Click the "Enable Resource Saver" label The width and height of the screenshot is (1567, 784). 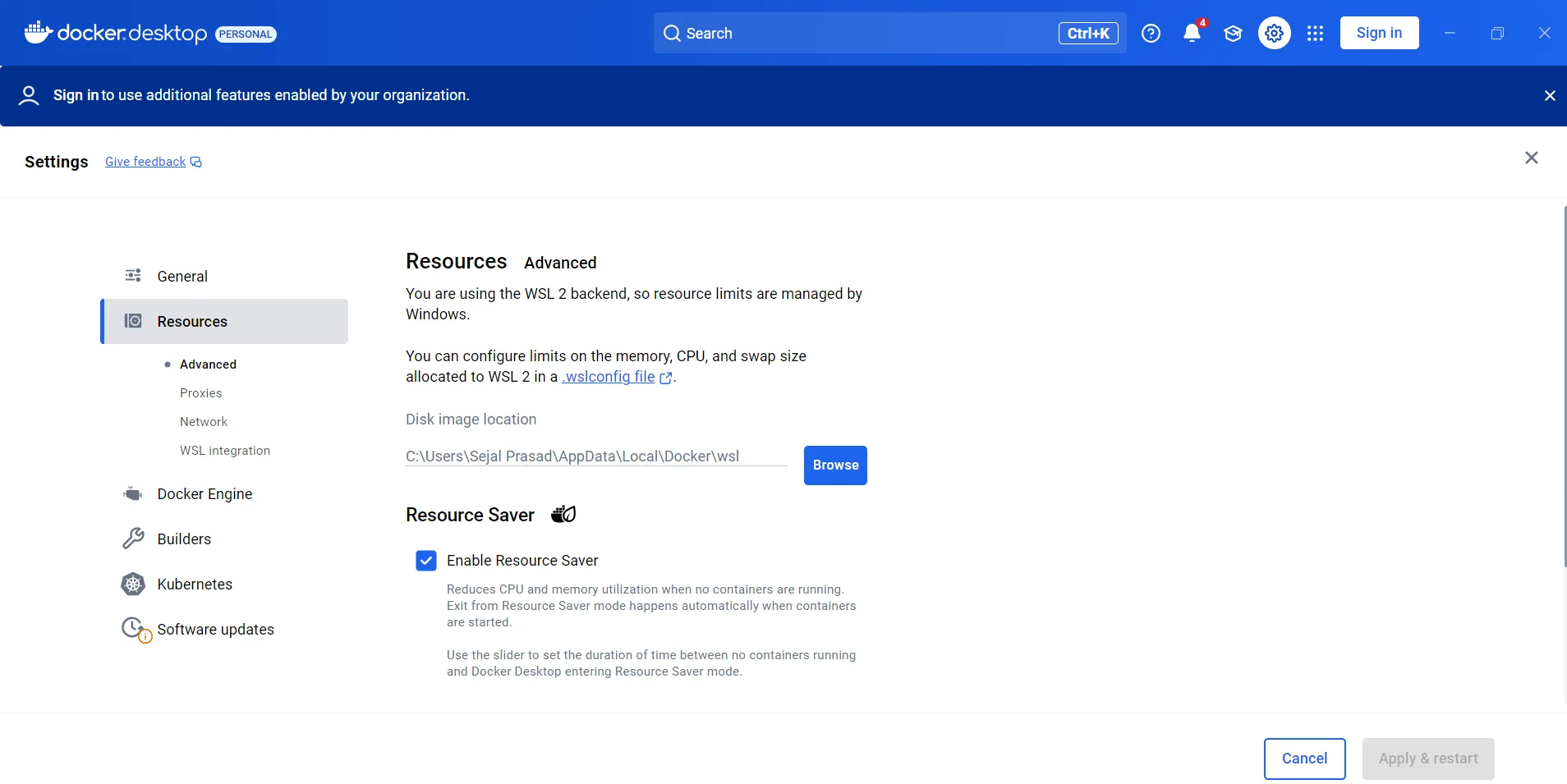coord(522,561)
